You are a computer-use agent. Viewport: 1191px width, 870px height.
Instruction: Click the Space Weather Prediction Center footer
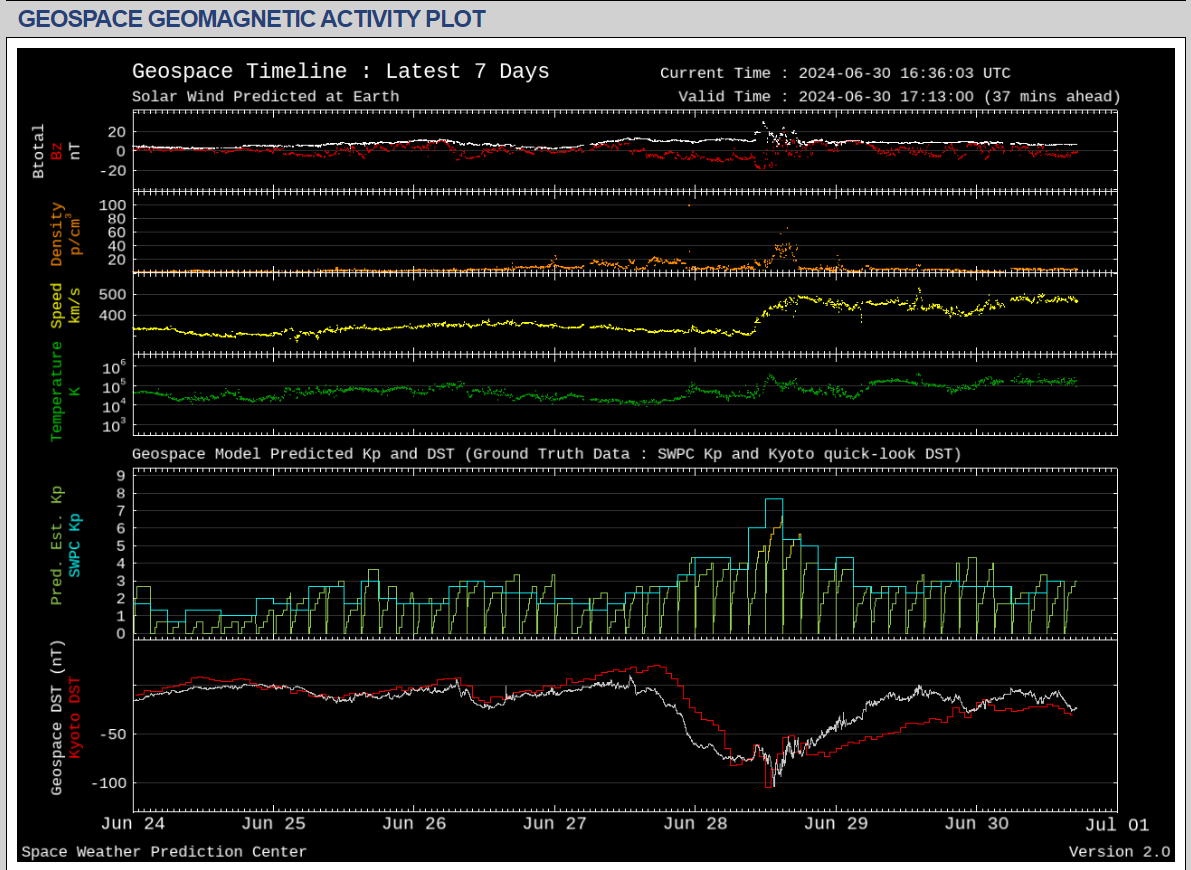(x=164, y=852)
